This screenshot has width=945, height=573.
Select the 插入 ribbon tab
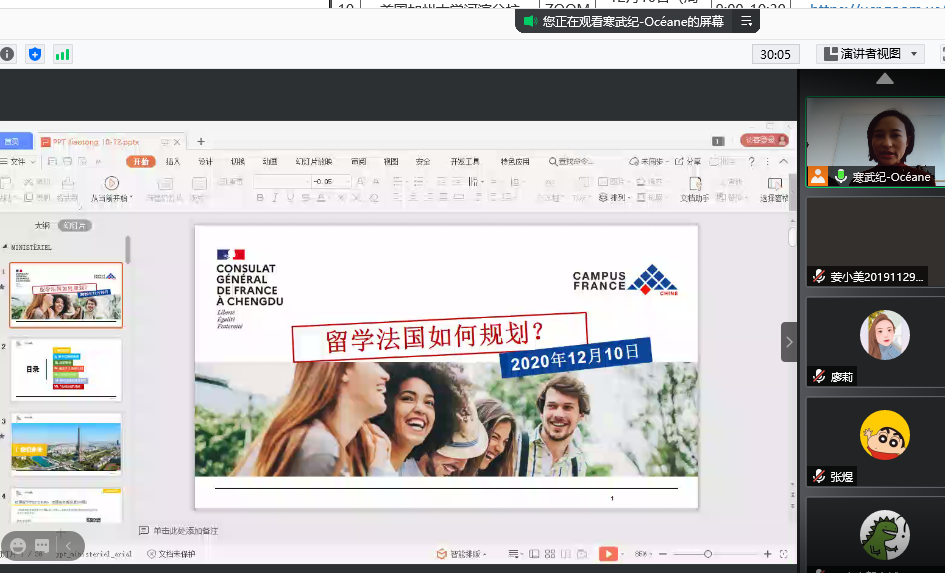tap(173, 161)
